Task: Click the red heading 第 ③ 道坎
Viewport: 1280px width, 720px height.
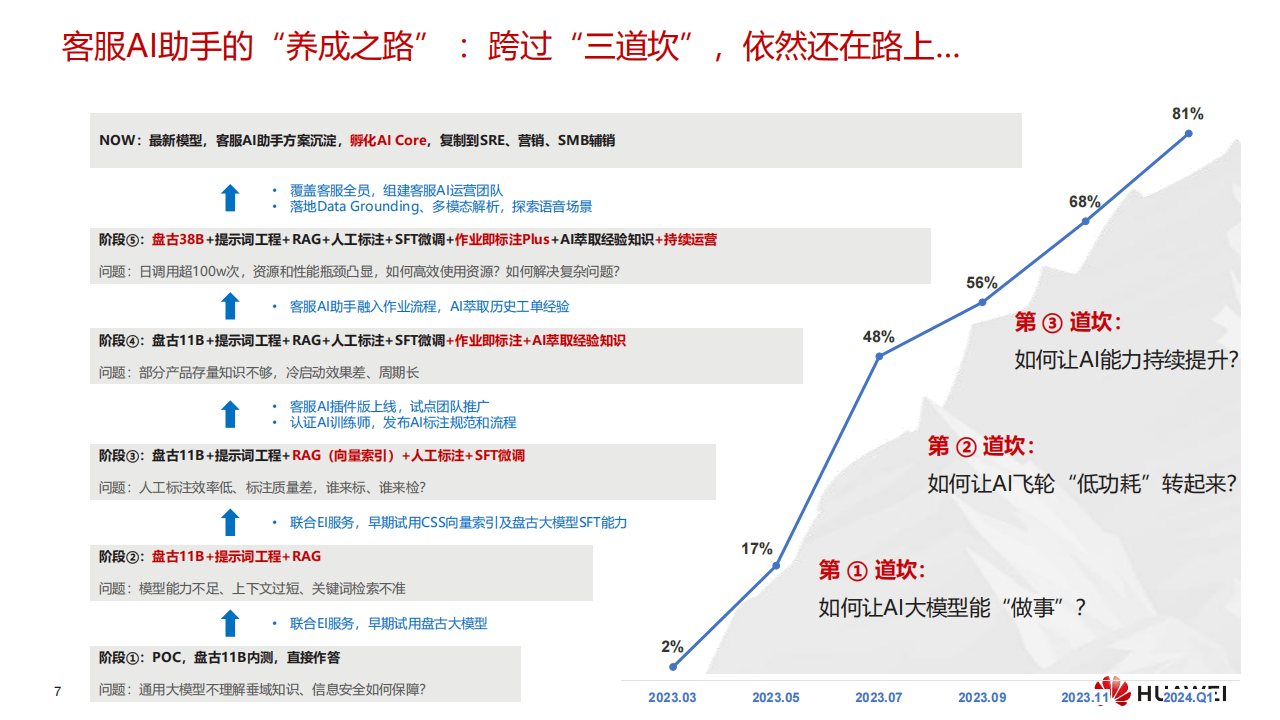Action: point(1068,322)
